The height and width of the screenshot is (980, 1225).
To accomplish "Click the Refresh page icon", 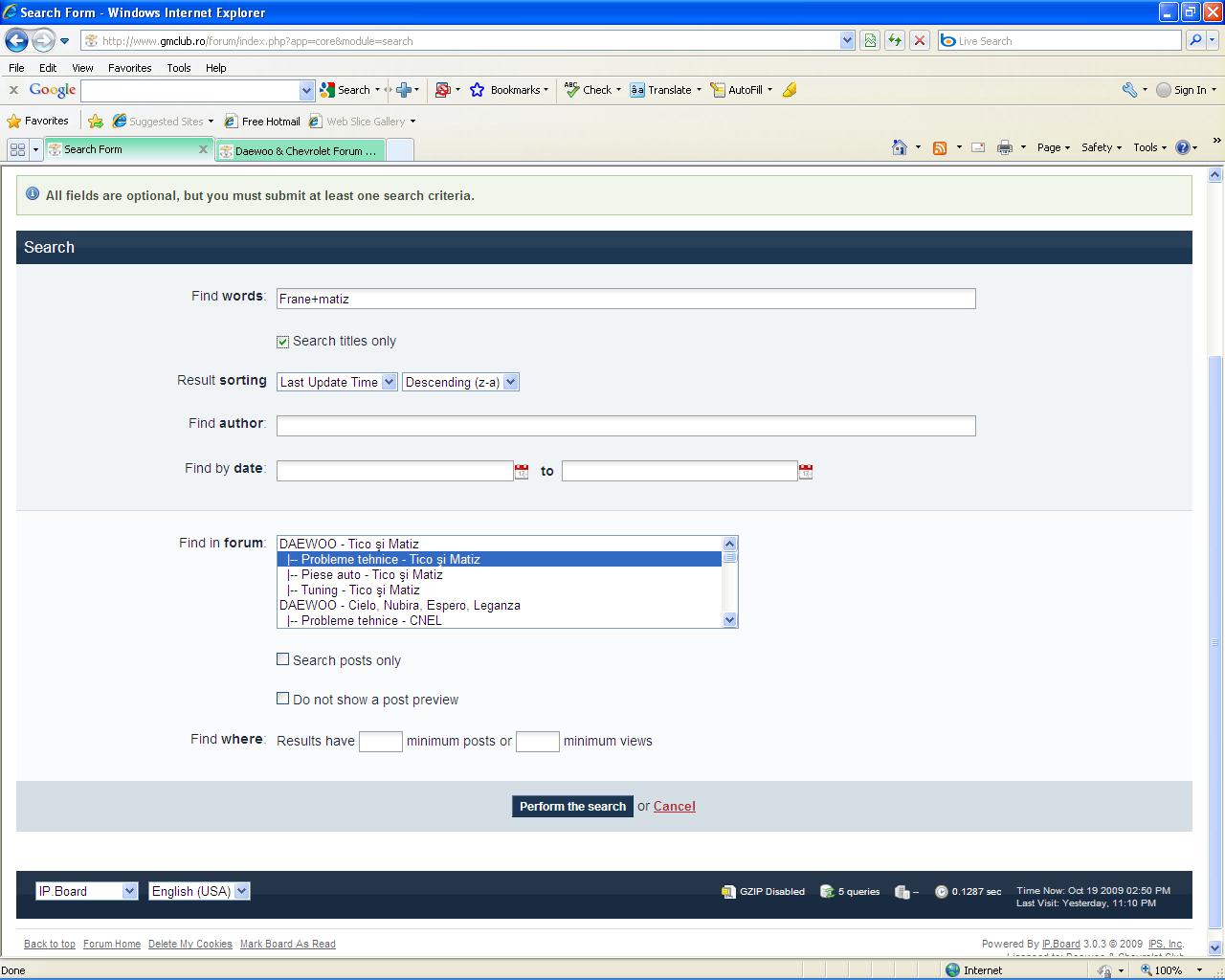I will click(x=895, y=40).
